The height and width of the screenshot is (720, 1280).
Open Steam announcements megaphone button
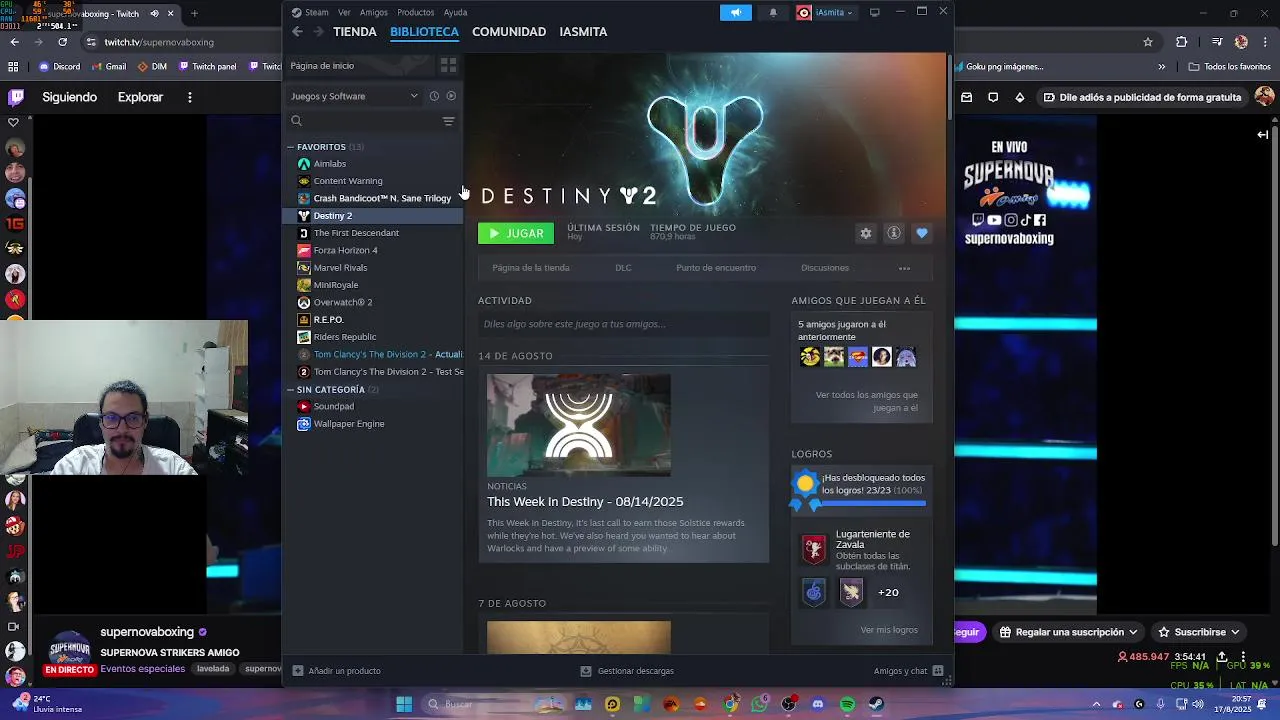735,12
